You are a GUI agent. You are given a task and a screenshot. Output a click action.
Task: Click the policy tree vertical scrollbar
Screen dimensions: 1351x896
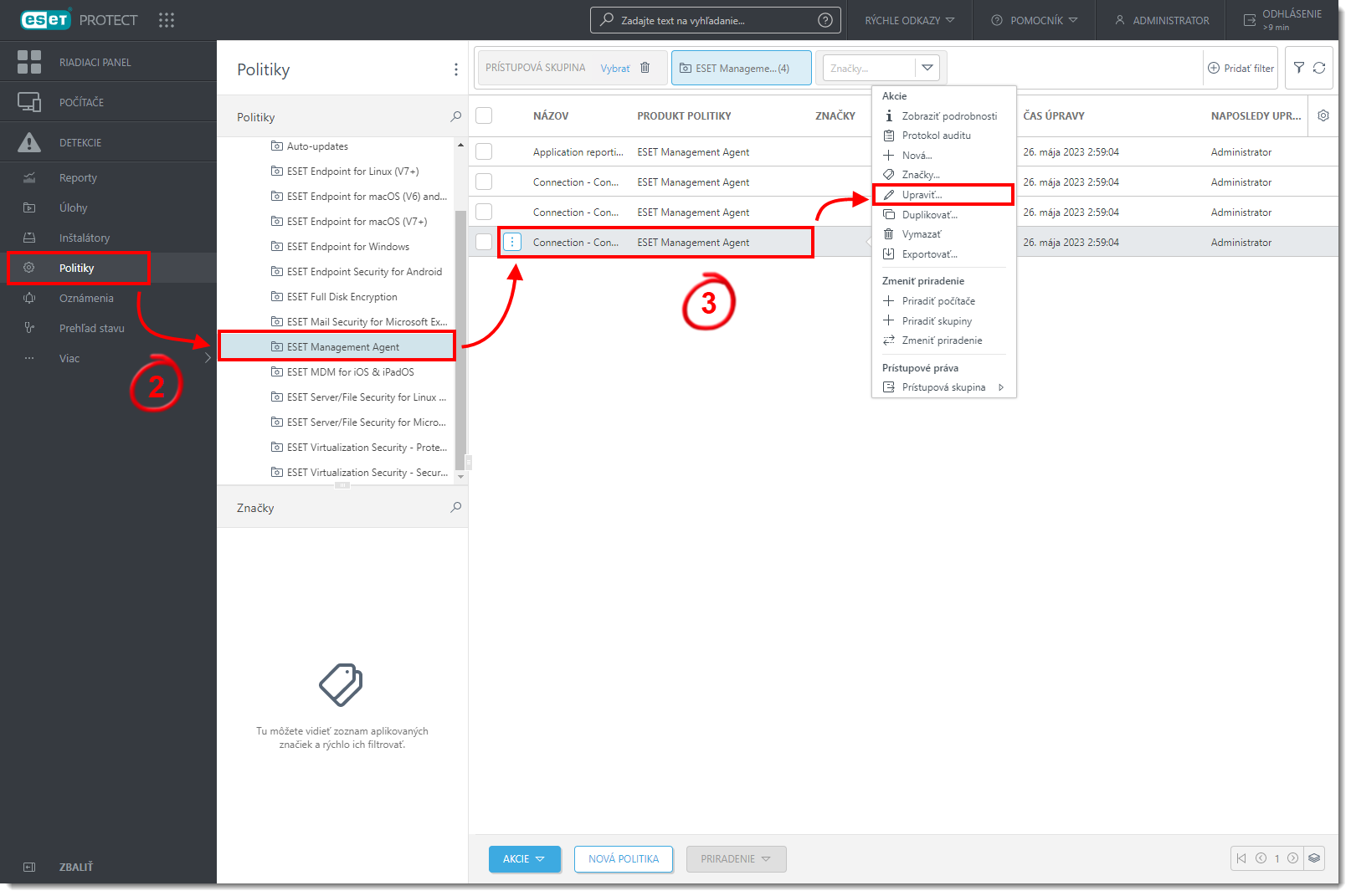[x=460, y=335]
